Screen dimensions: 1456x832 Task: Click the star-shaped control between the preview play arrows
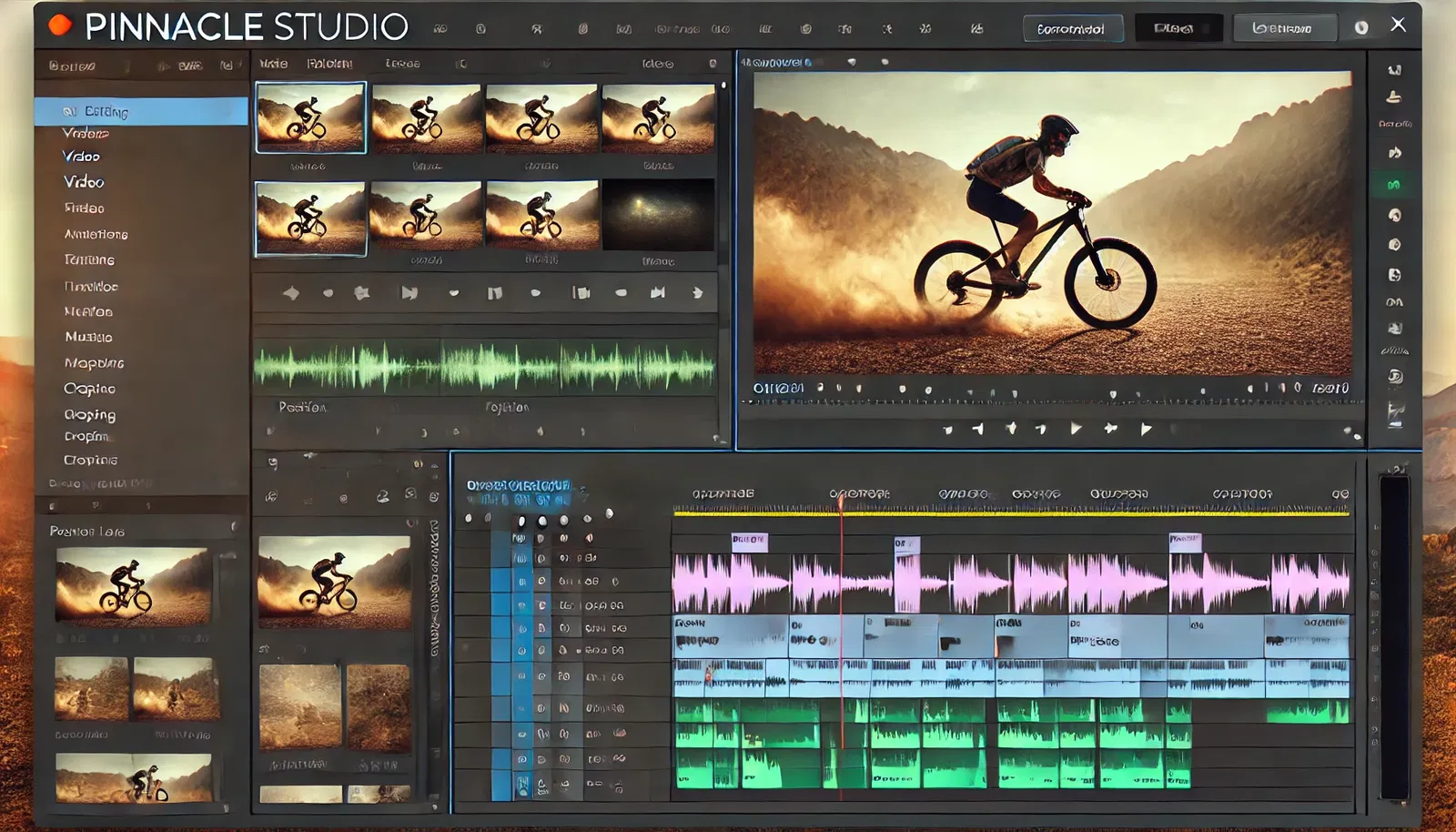(1110, 428)
